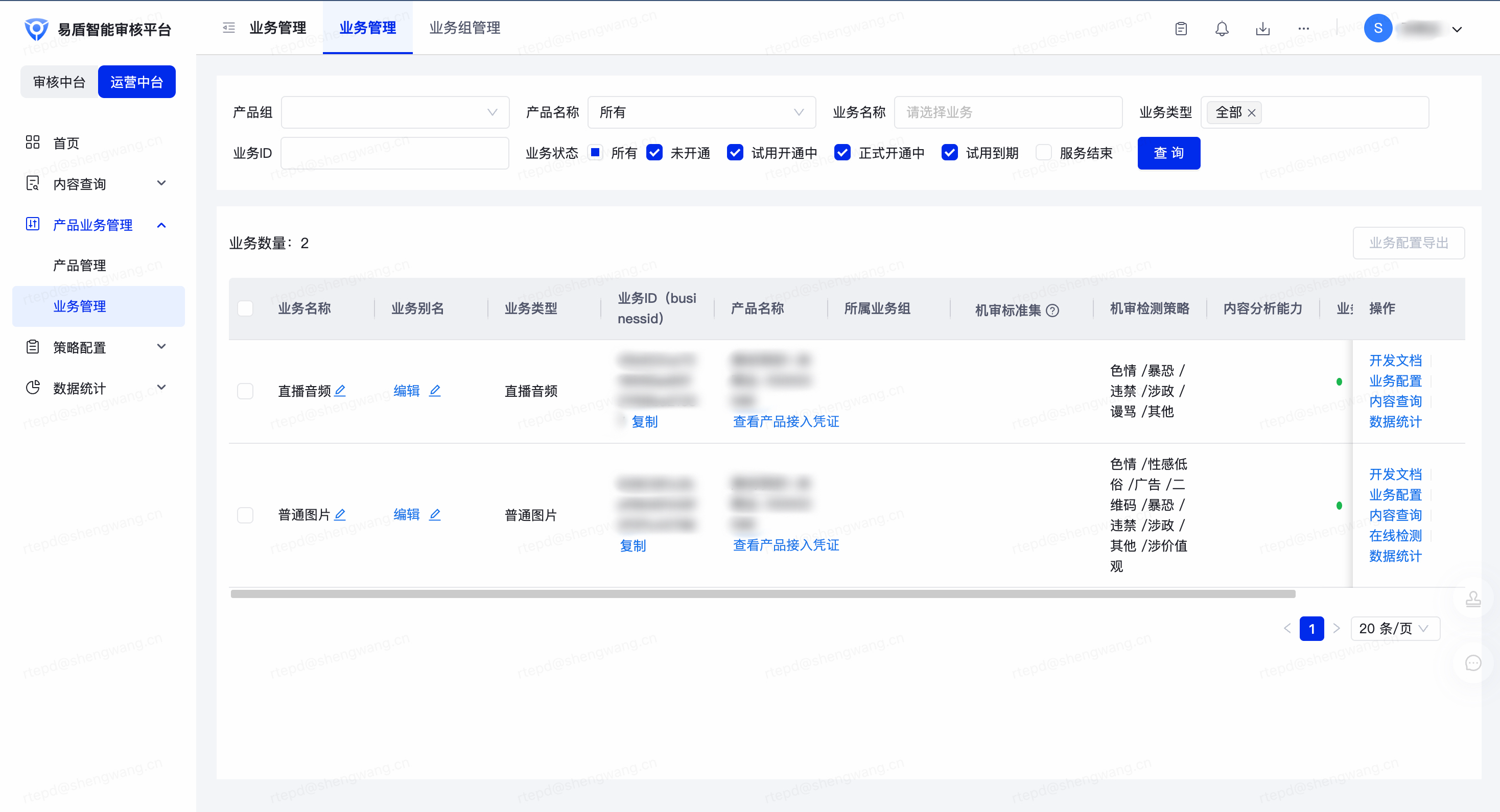Screen dimensions: 1500x812
Task: Click the 首页 grid icon in the sidebar
Action: click(33, 142)
